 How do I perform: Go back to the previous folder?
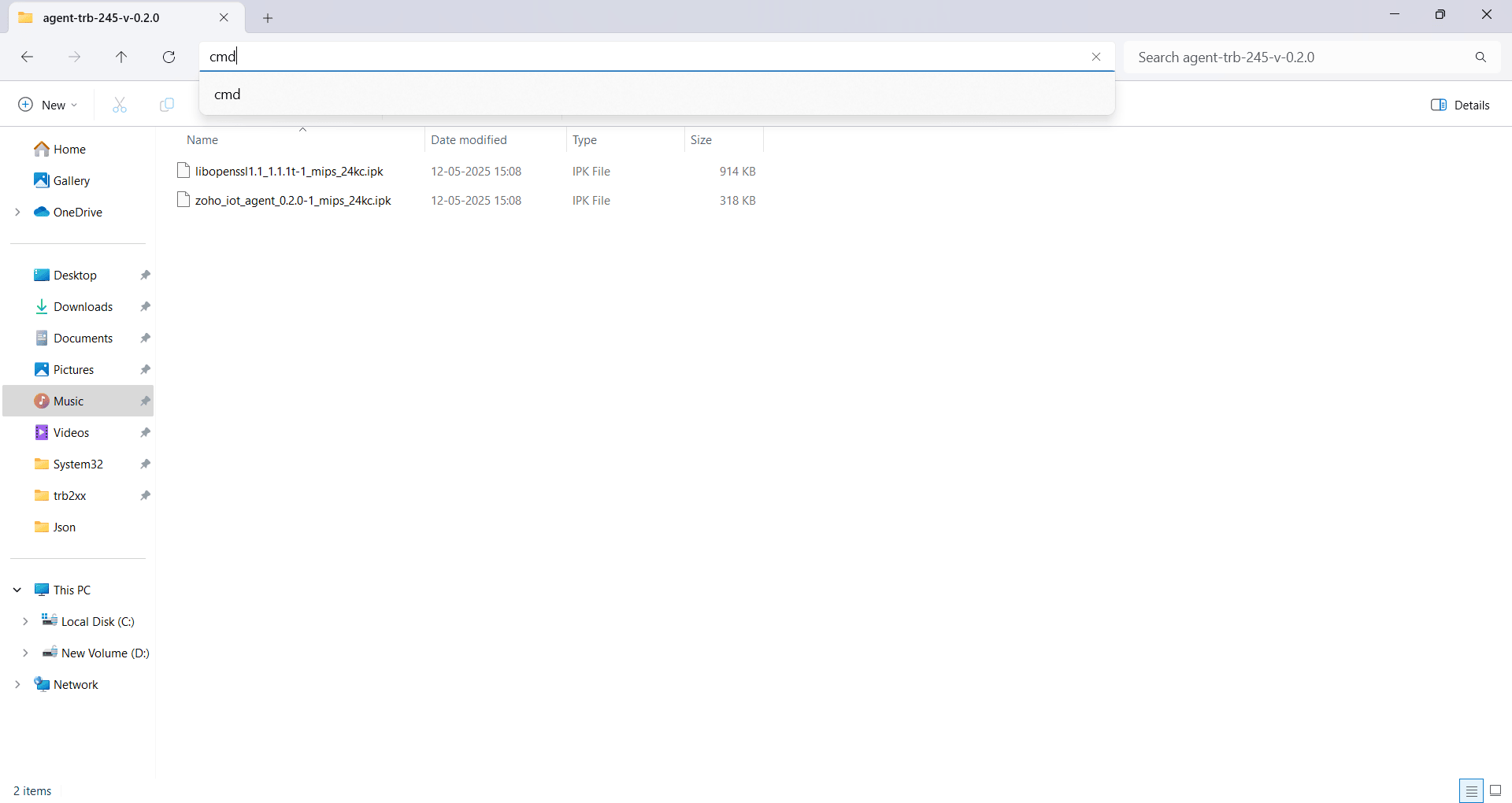27,57
